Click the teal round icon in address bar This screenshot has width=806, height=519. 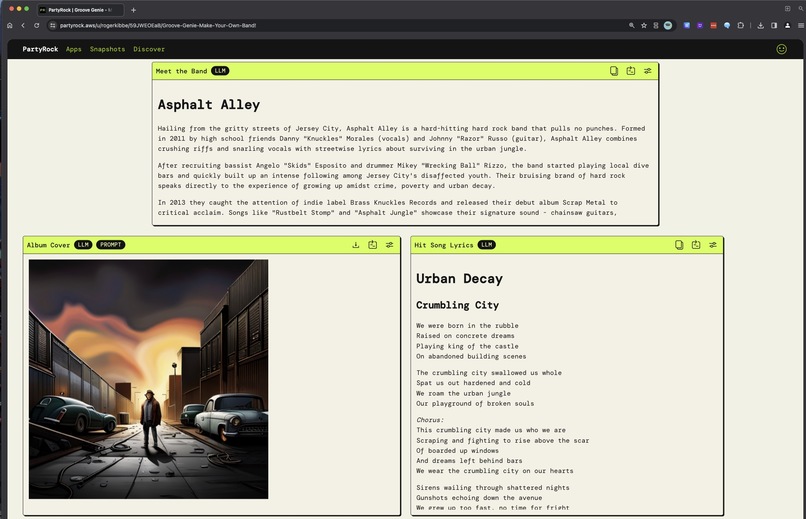point(668,25)
